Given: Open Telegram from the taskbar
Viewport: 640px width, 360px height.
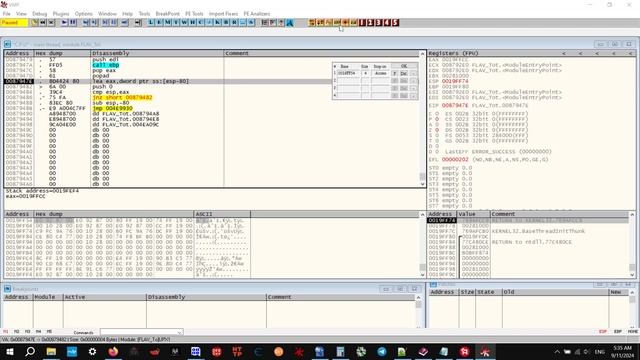Looking at the screenshot, I should [382, 351].
